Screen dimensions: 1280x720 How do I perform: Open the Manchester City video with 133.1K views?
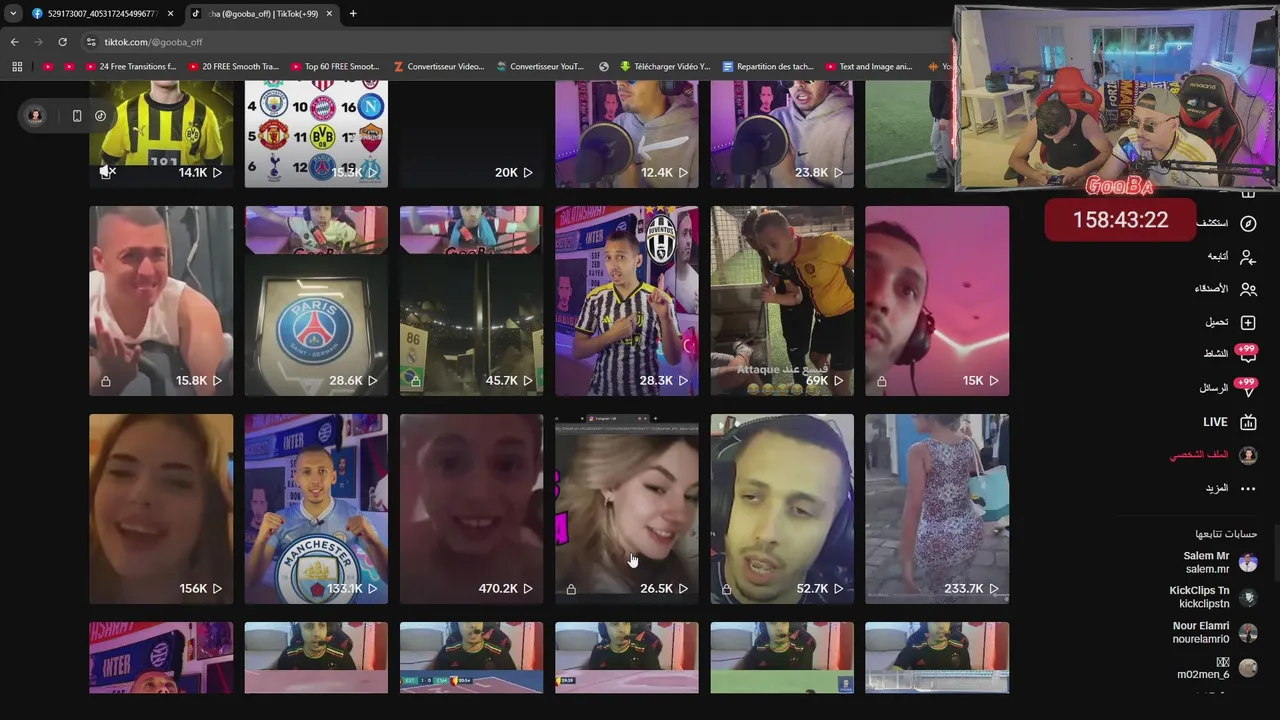click(x=316, y=509)
